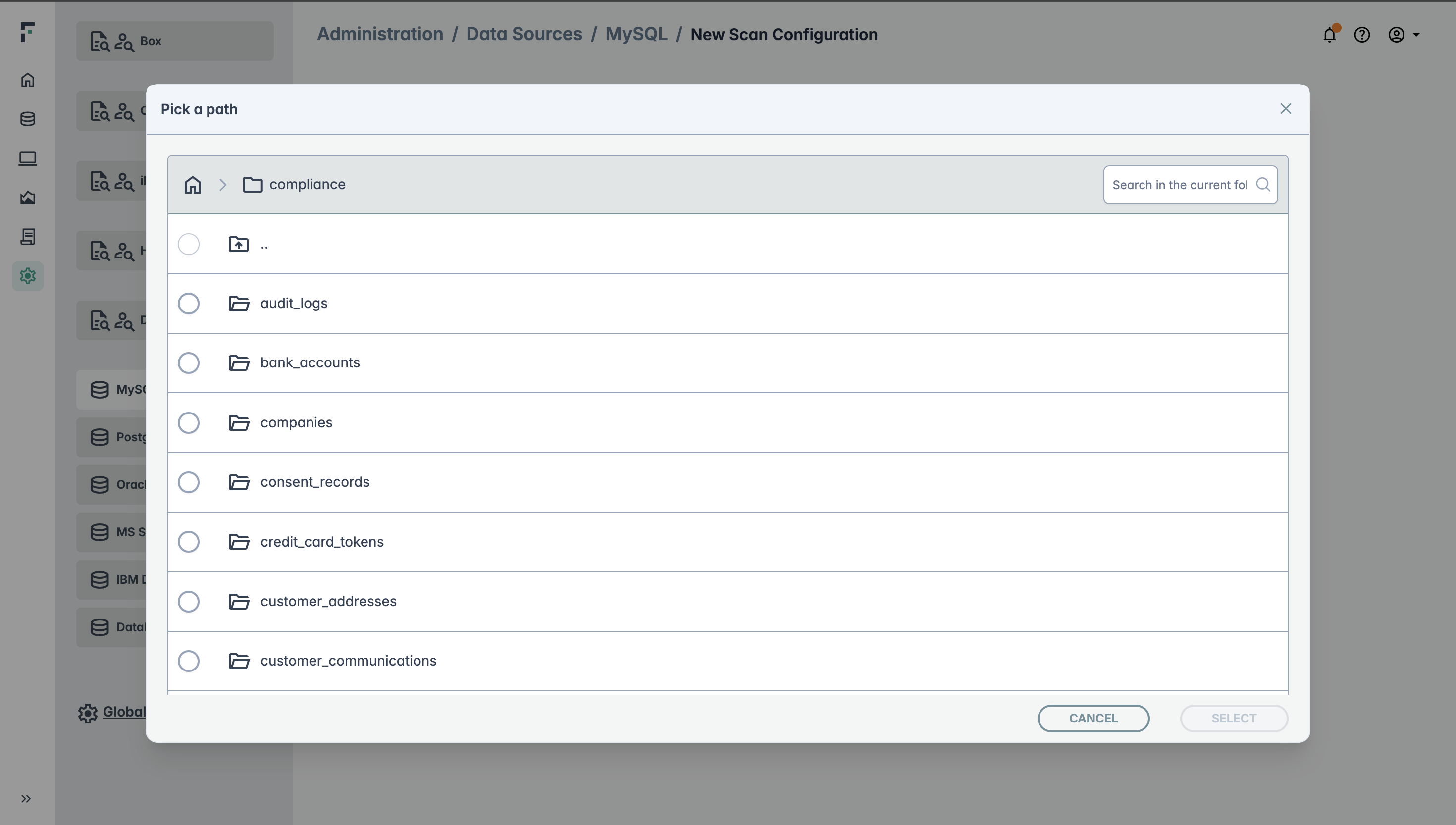This screenshot has height=825, width=1456.
Task: Click the parent folder up icon
Action: pyautogui.click(x=239, y=244)
